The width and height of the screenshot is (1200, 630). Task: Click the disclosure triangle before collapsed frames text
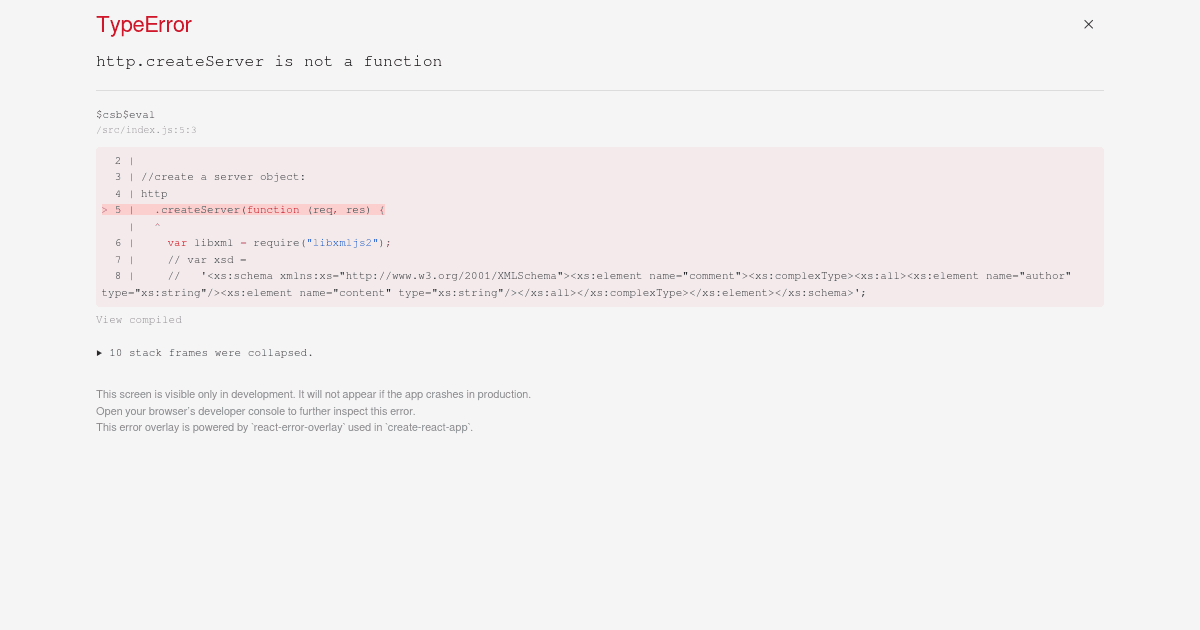click(100, 353)
